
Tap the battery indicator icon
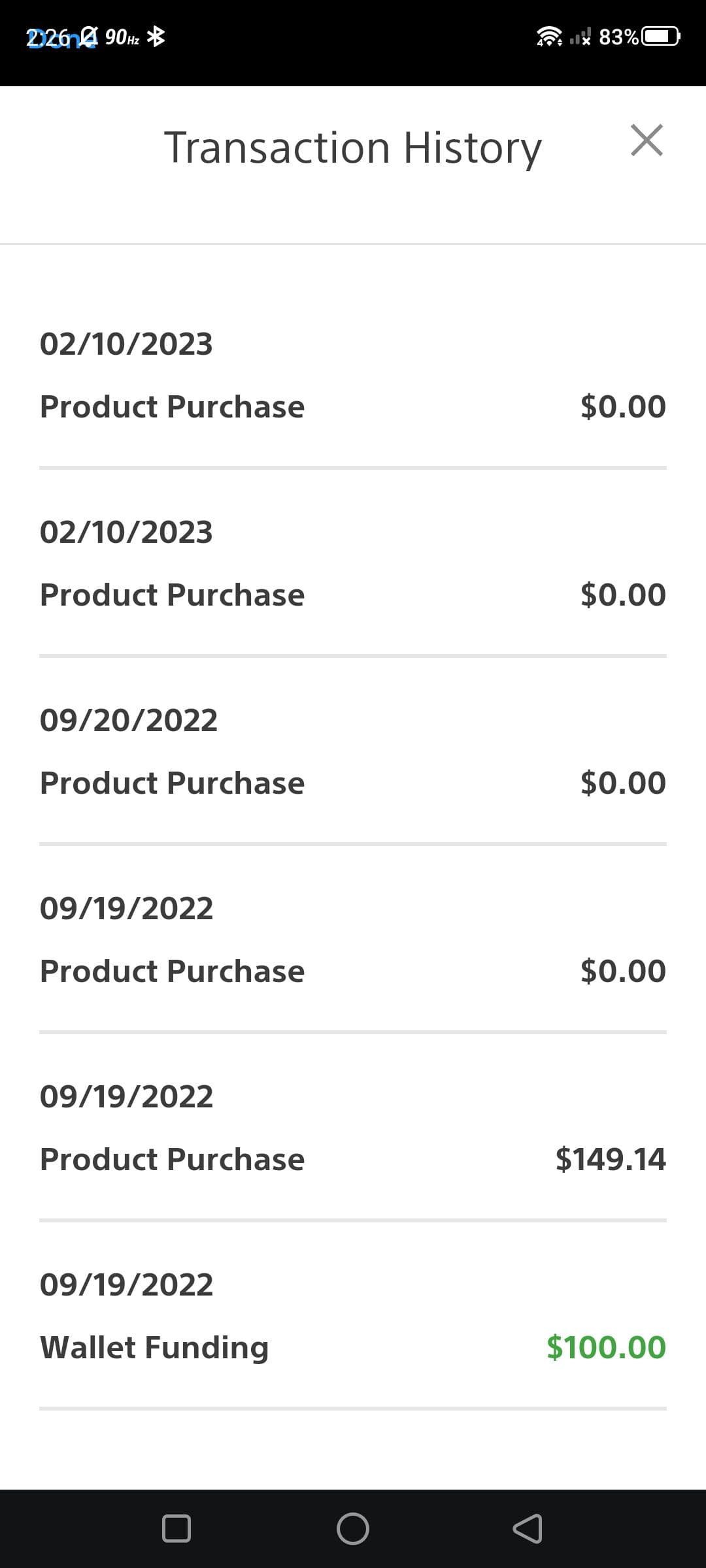click(661, 37)
